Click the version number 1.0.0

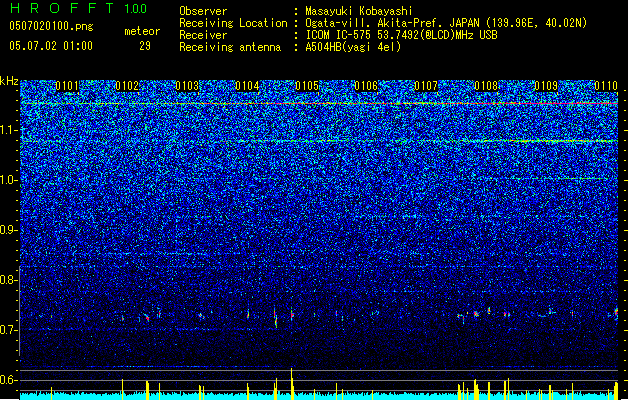pos(135,9)
